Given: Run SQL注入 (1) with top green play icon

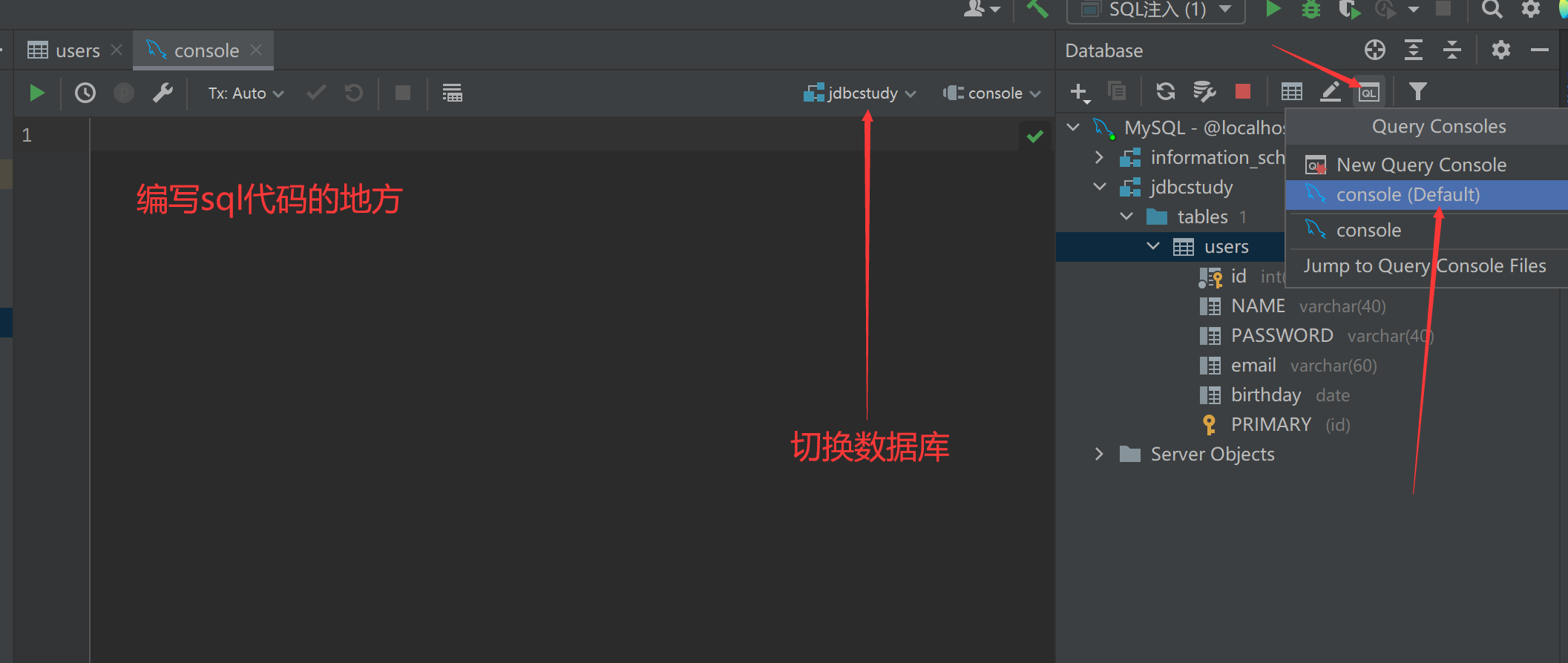Looking at the screenshot, I should [x=1273, y=9].
